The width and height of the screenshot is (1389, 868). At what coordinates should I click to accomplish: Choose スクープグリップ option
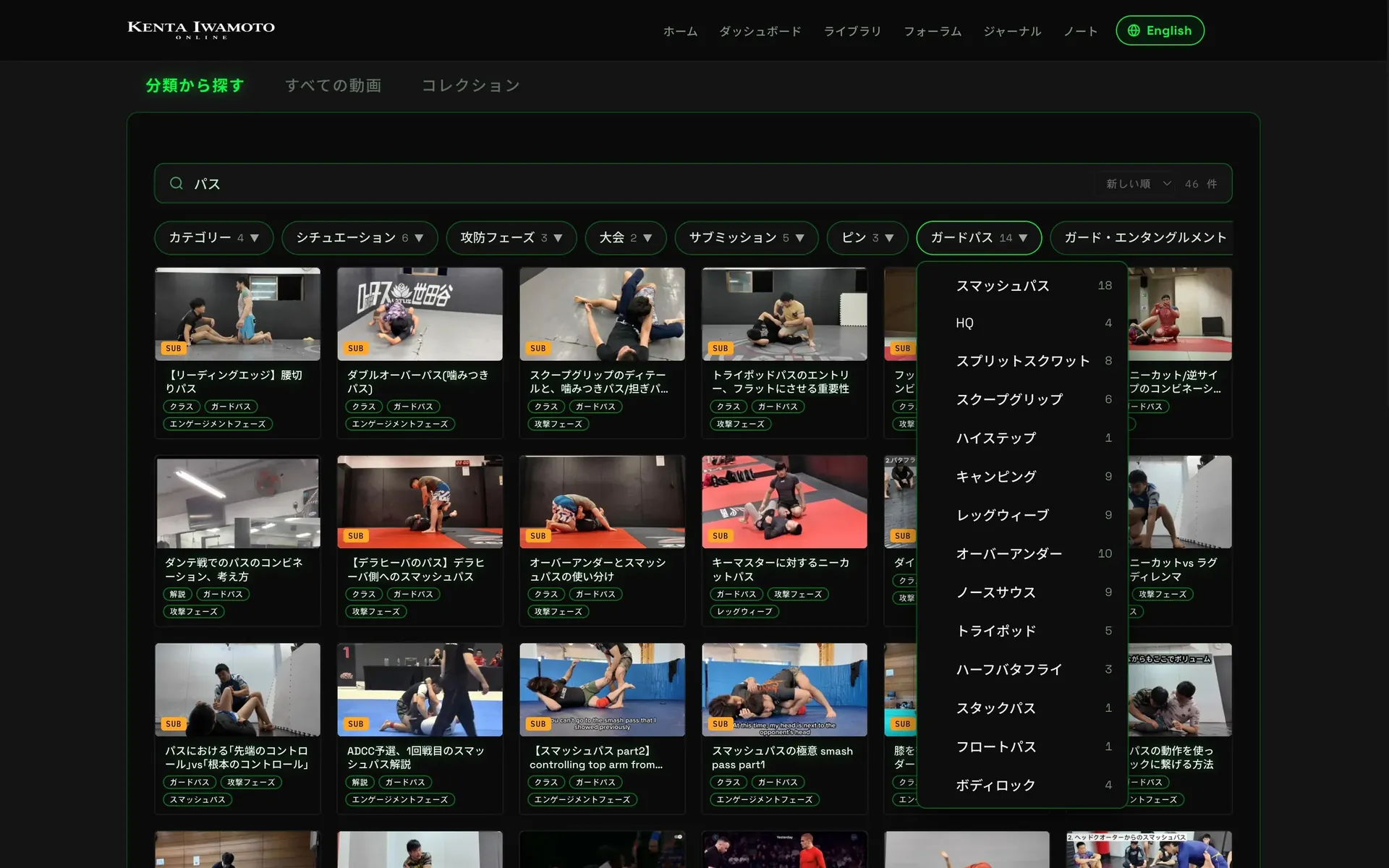click(x=1023, y=399)
